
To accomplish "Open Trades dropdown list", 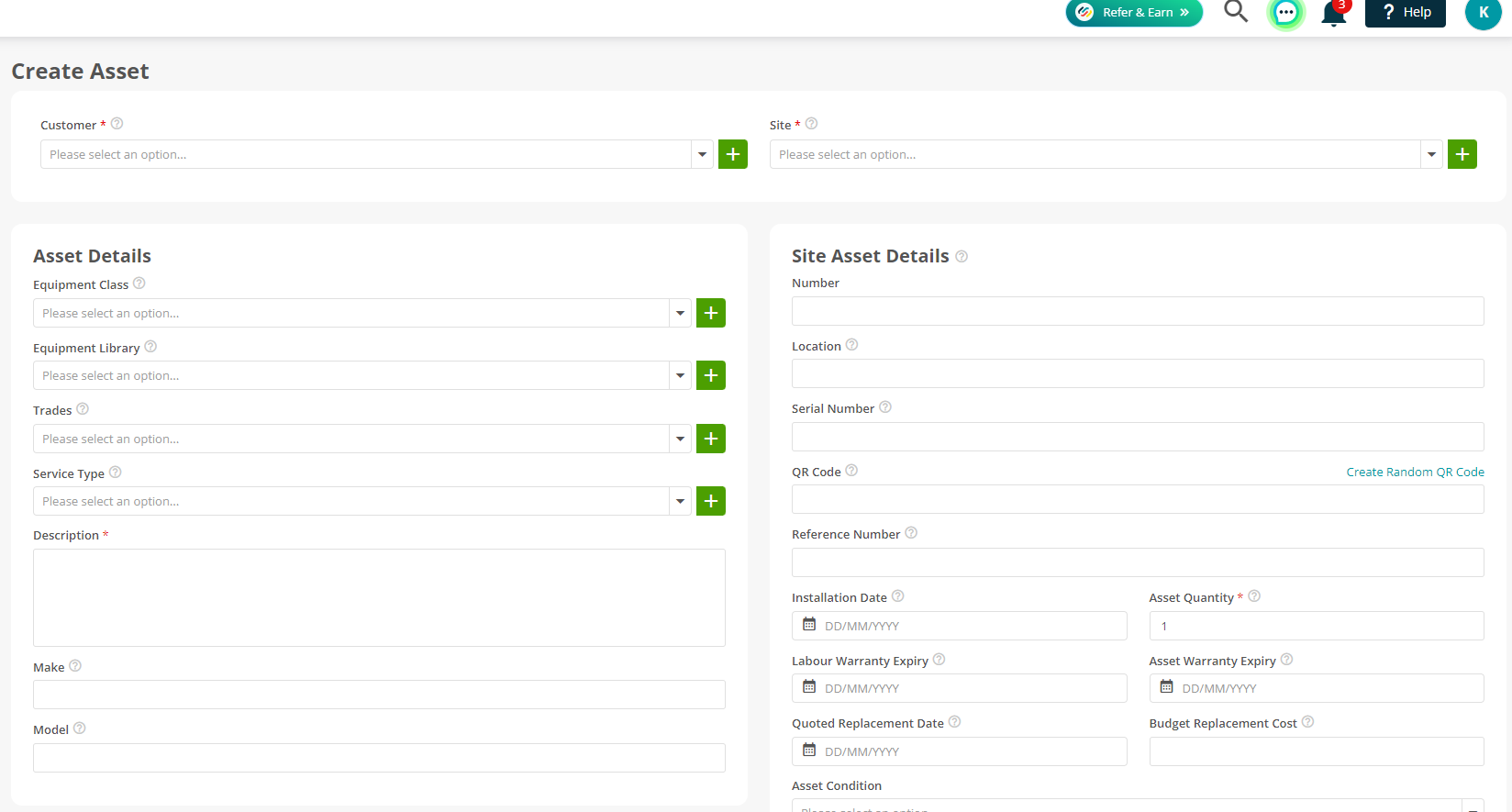I will click(681, 439).
